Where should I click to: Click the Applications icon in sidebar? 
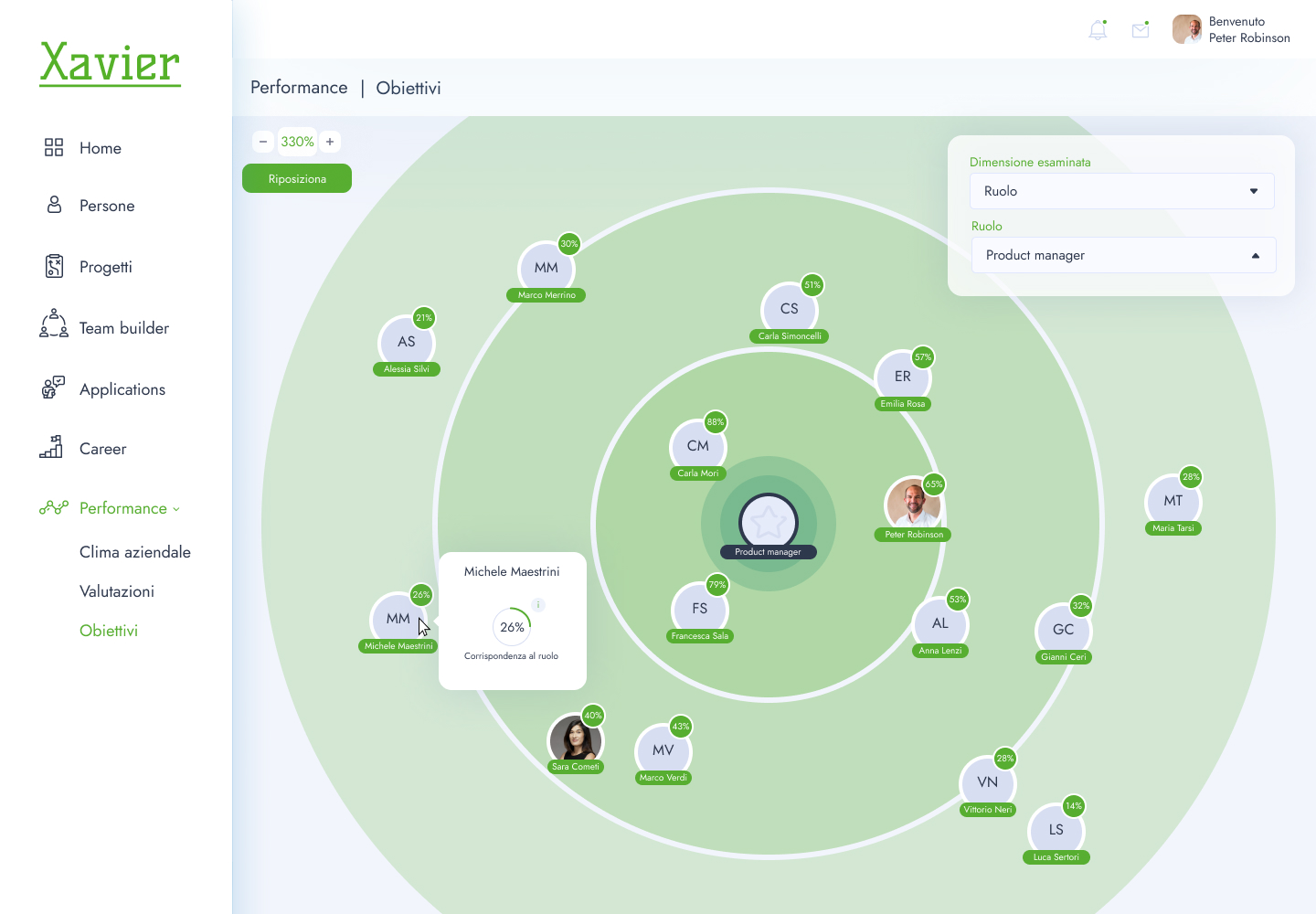point(54,388)
